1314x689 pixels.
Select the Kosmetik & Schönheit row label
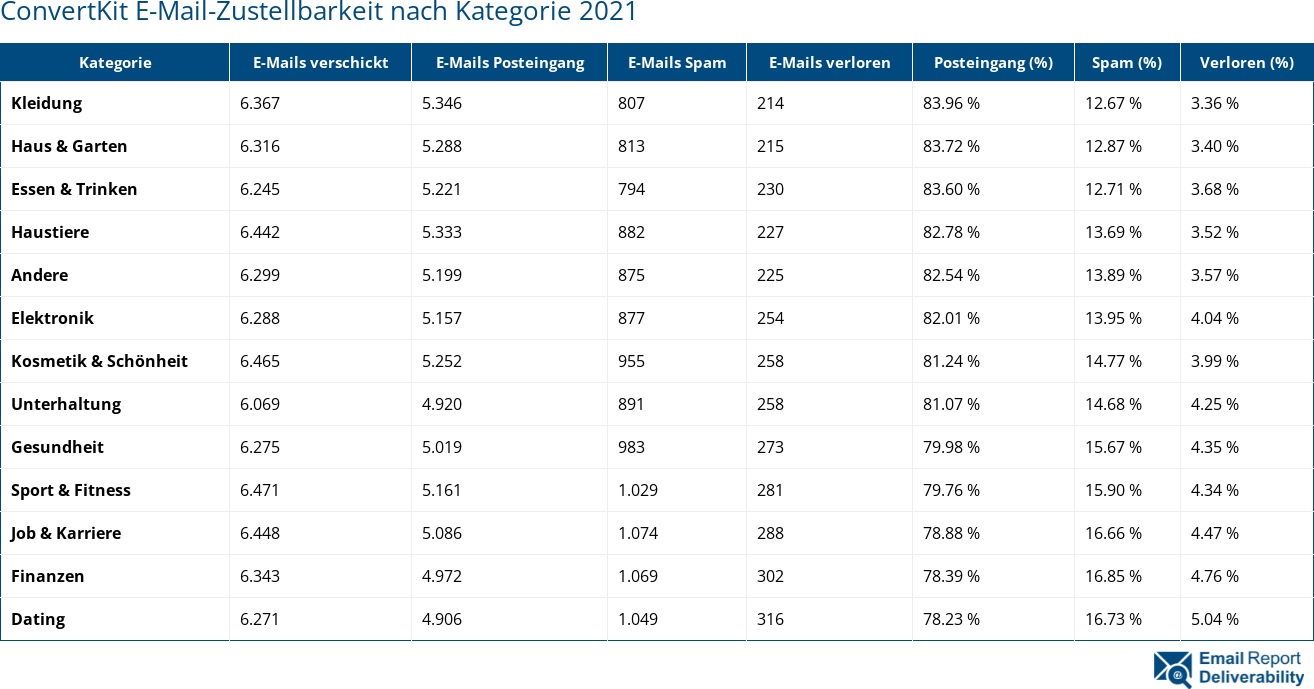99,361
